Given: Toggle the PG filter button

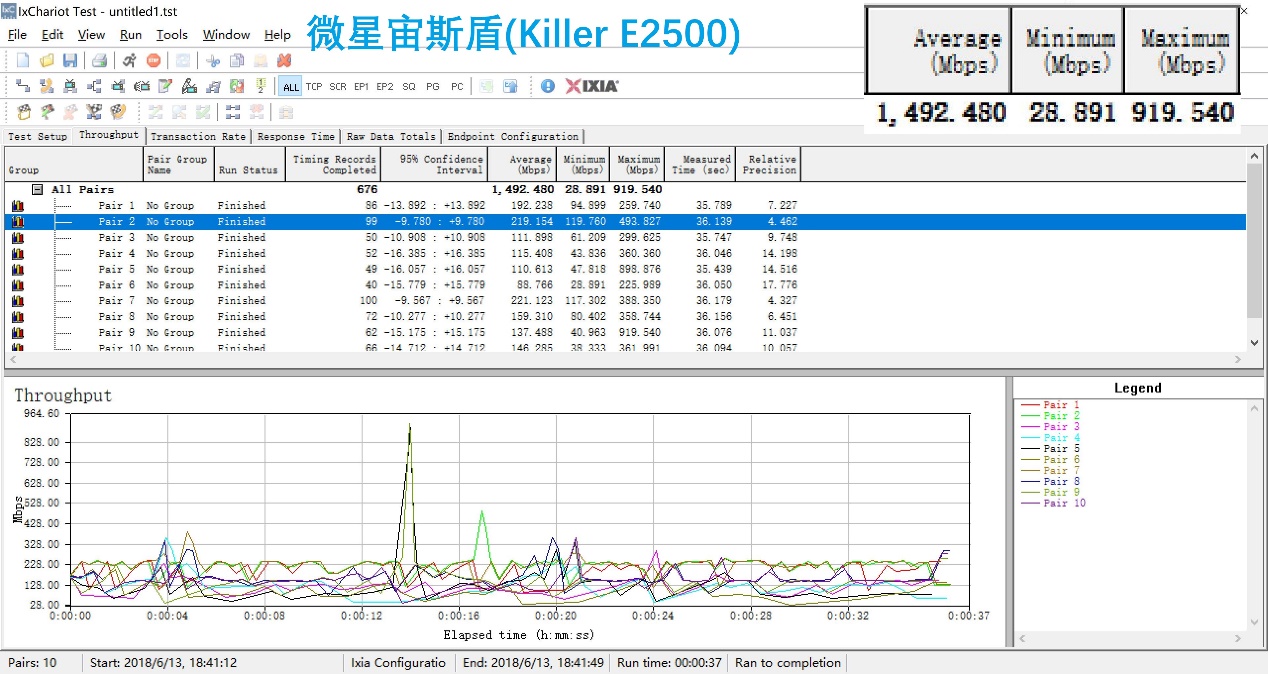Looking at the screenshot, I should 433,87.
